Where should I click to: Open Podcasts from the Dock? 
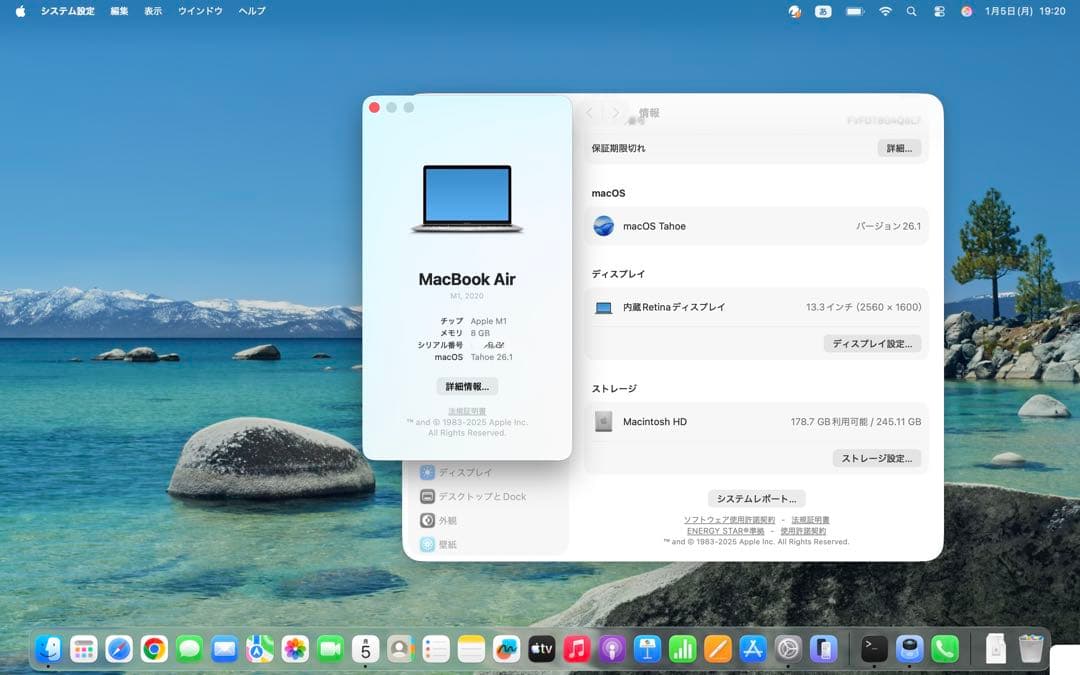click(612, 649)
